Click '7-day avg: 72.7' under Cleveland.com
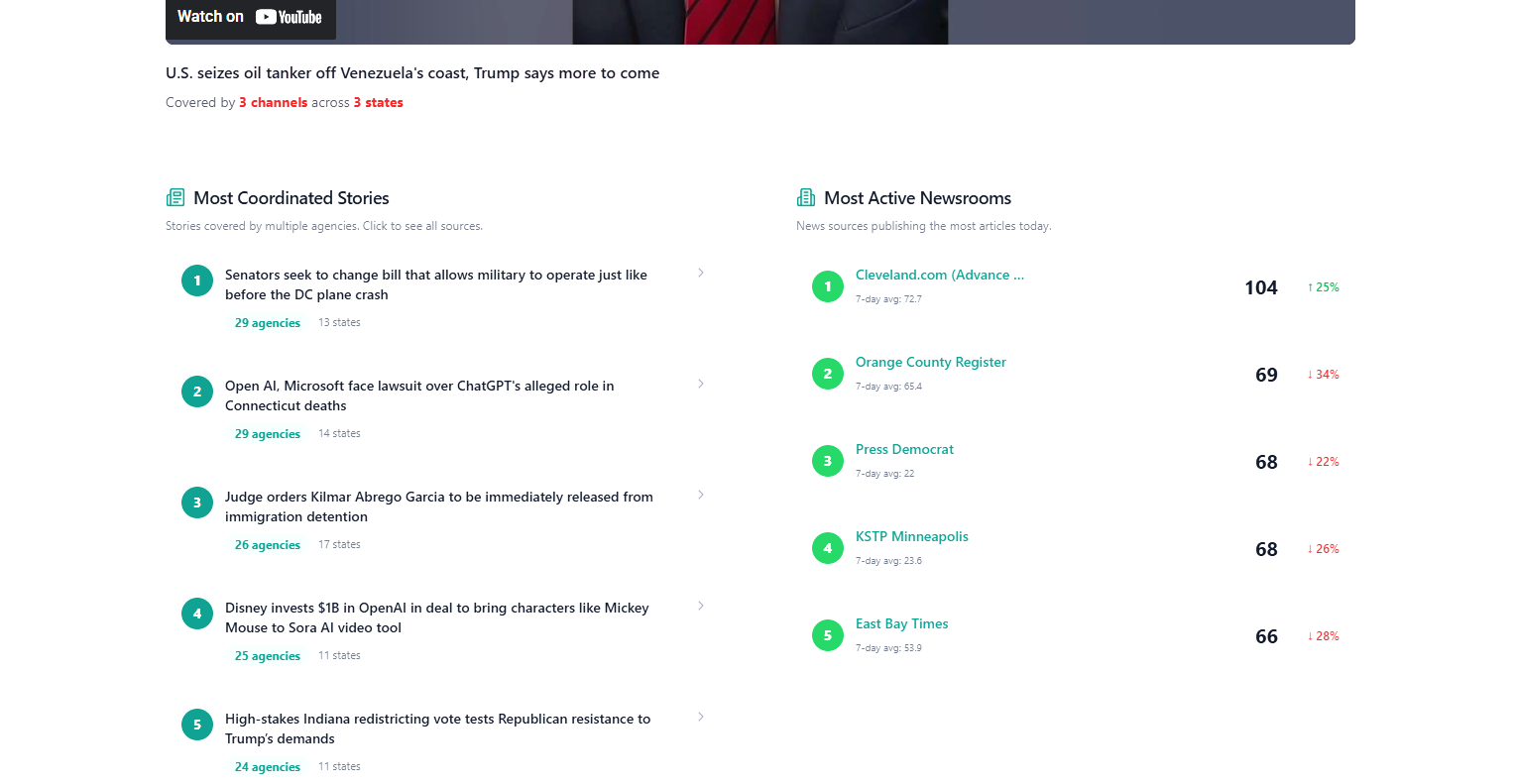 [888, 299]
